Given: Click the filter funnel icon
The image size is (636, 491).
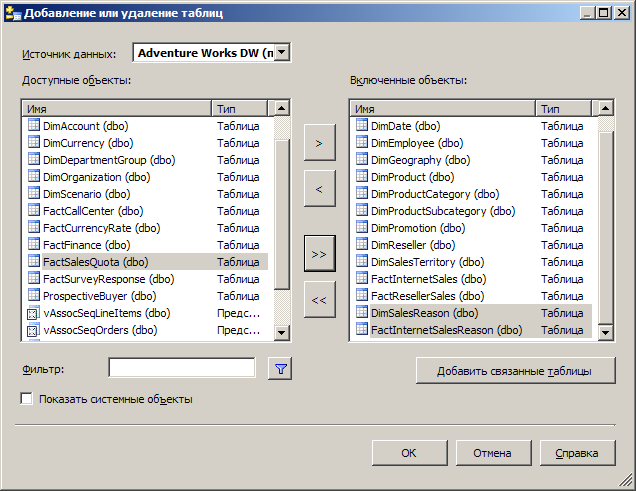Looking at the screenshot, I should tap(280, 369).
